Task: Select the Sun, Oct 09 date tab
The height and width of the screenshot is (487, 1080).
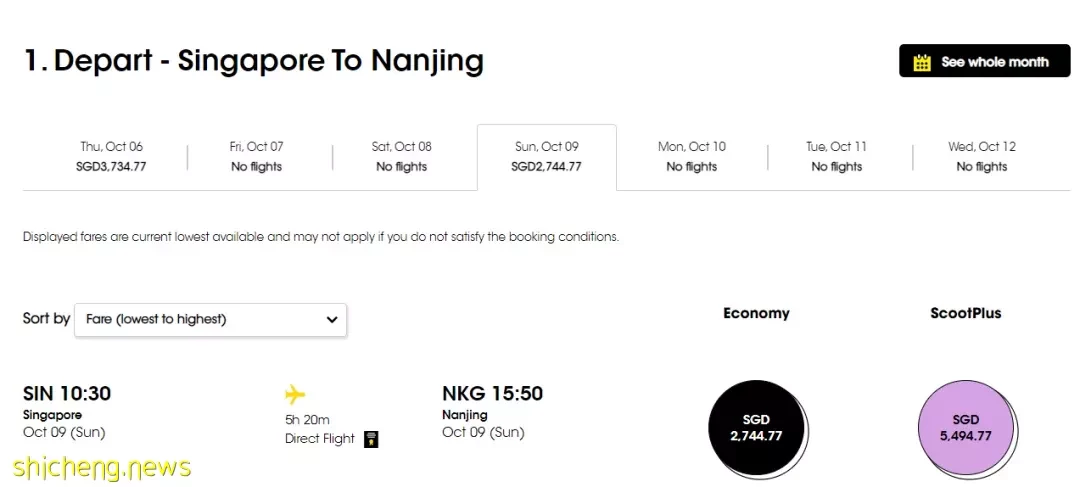Action: pos(547,156)
